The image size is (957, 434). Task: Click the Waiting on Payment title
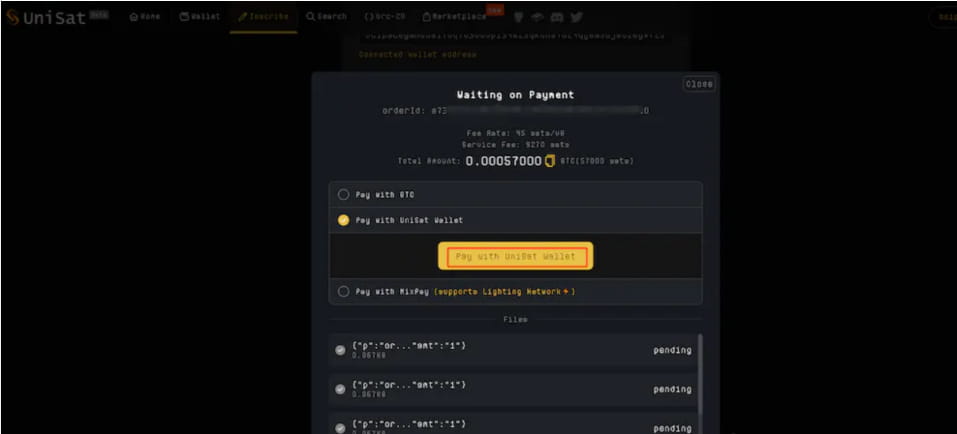(516, 95)
